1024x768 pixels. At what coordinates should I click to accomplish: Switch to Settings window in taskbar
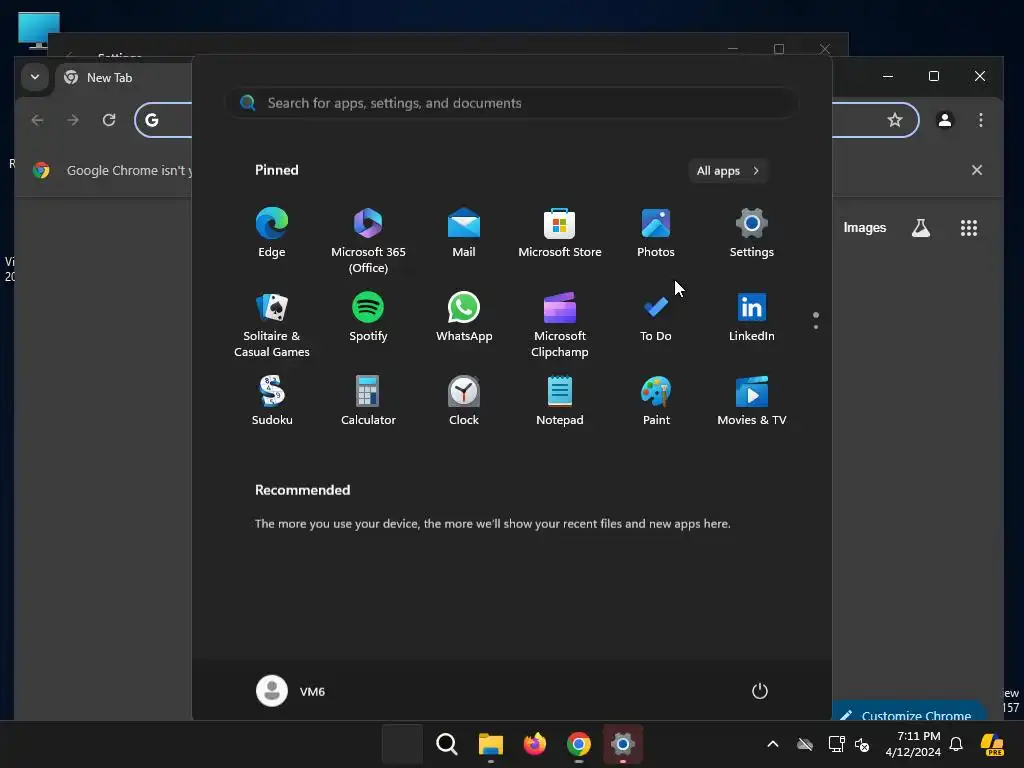(623, 744)
